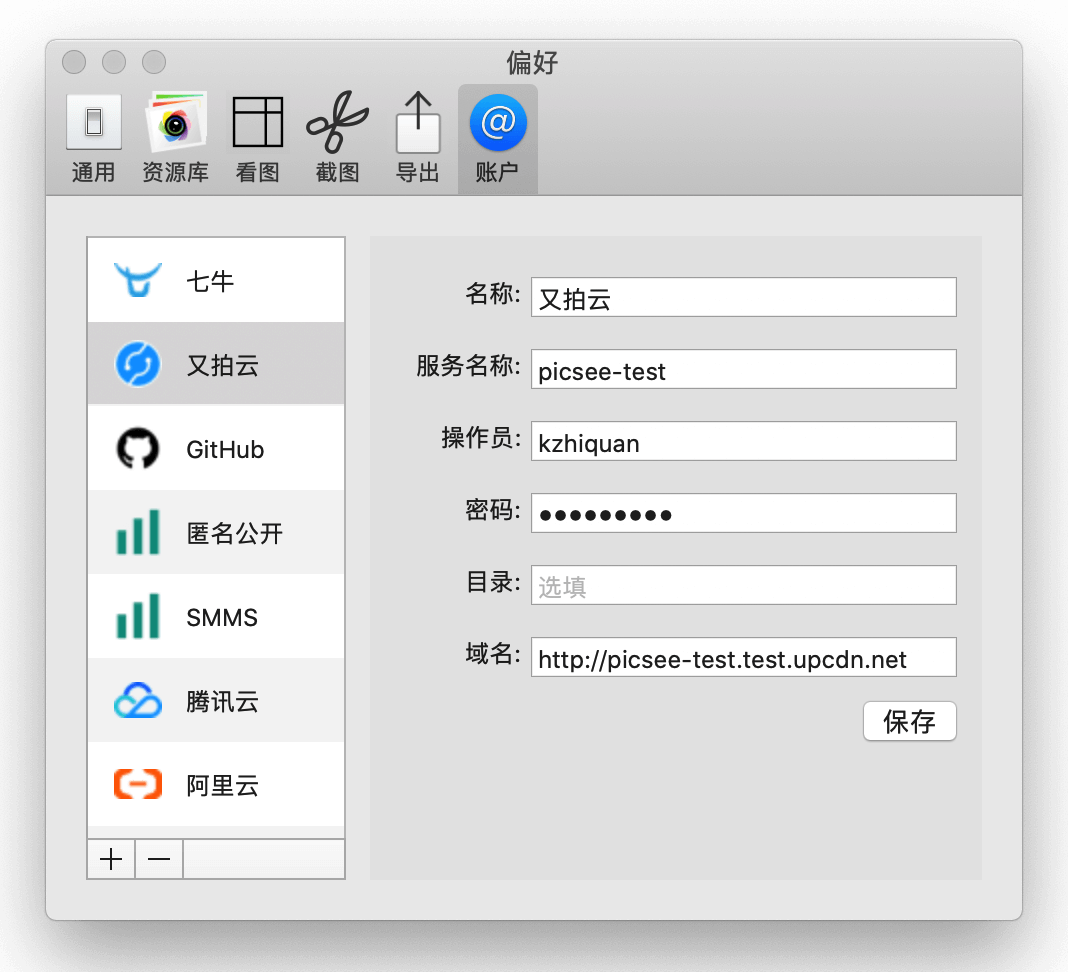Click the 账户 toolbar label
Image resolution: width=1068 pixels, height=972 pixels.
click(497, 172)
